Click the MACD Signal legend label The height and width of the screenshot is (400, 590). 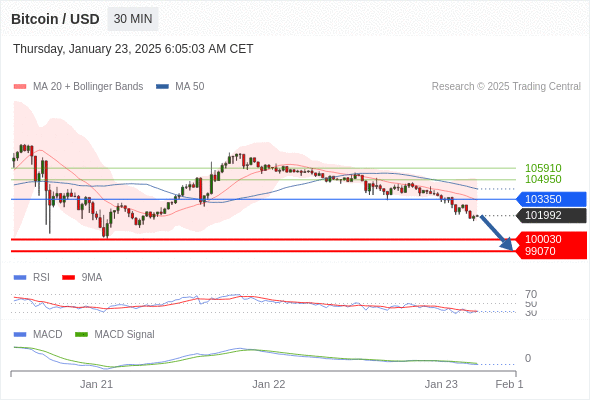click(124, 335)
